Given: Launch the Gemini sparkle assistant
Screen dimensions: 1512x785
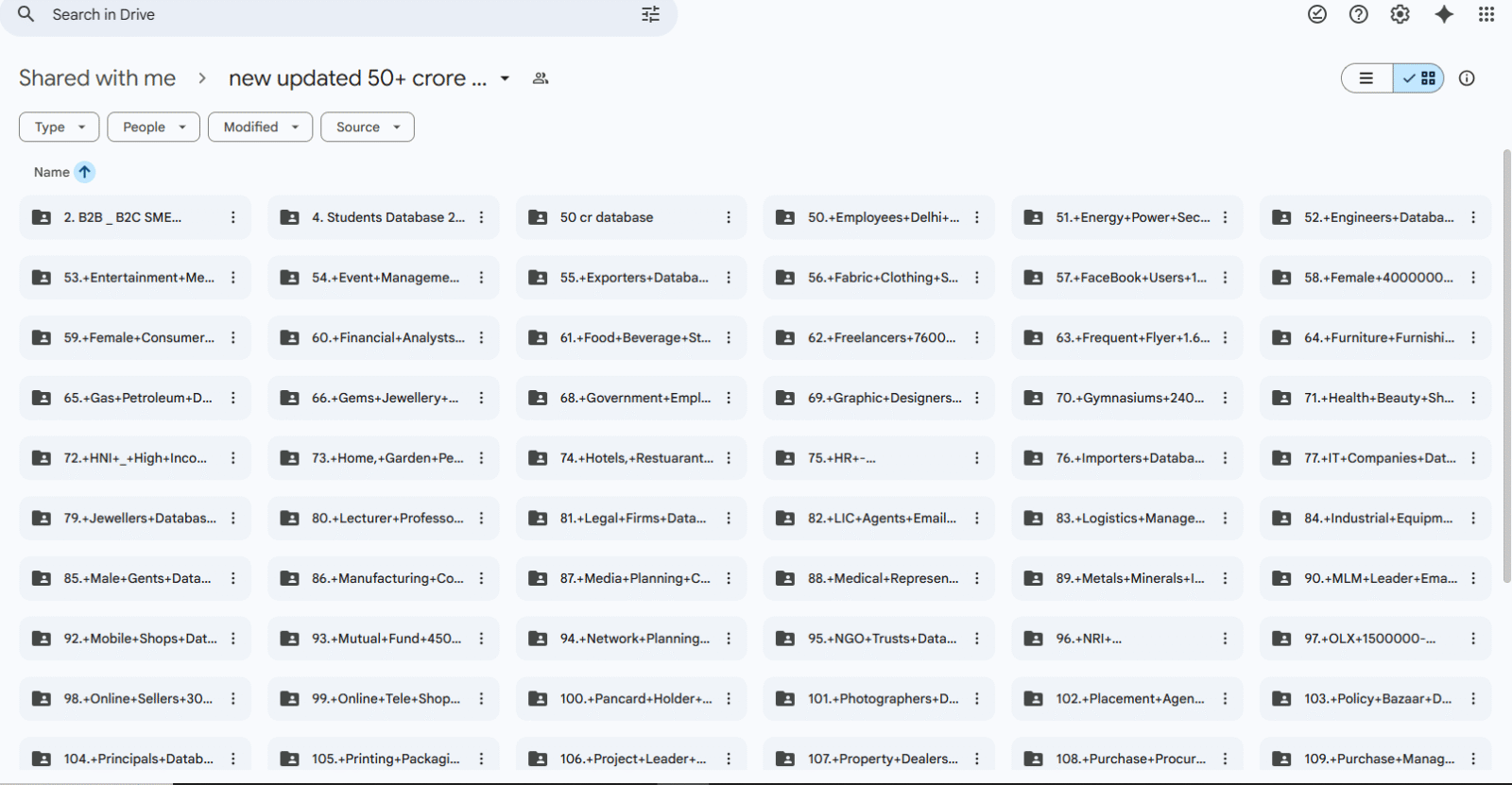Looking at the screenshot, I should [x=1443, y=14].
